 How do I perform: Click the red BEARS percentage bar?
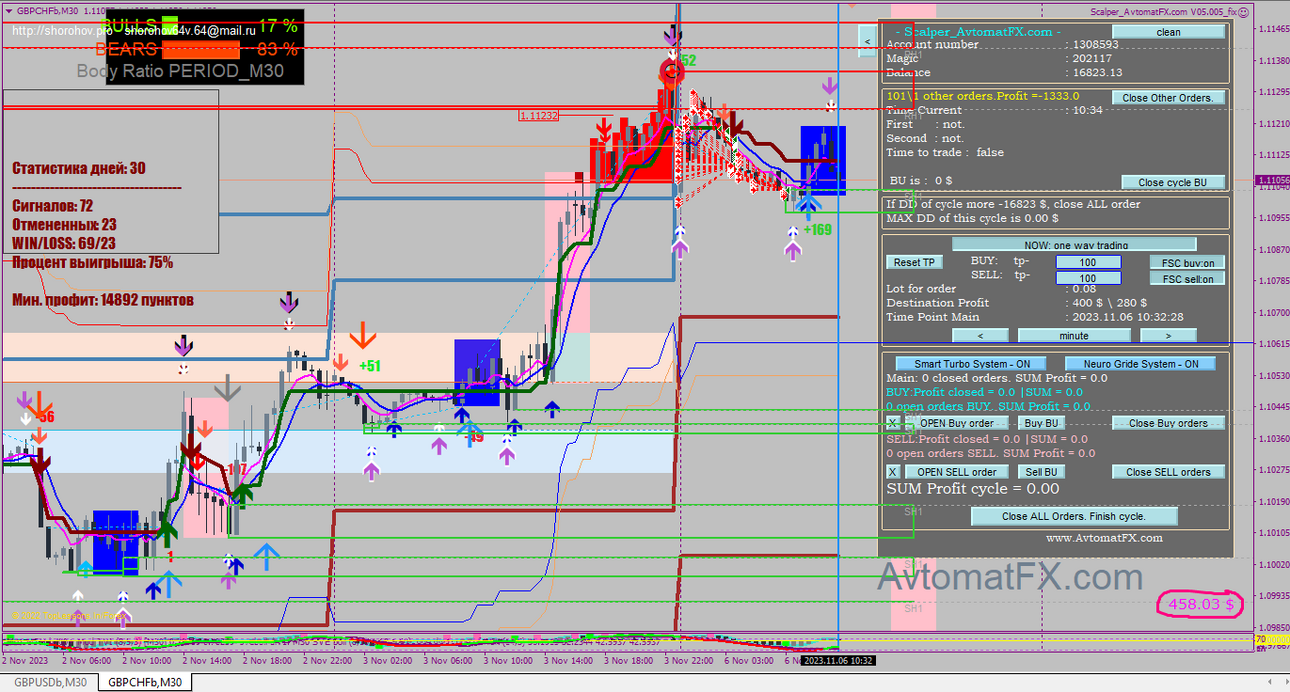[201, 48]
